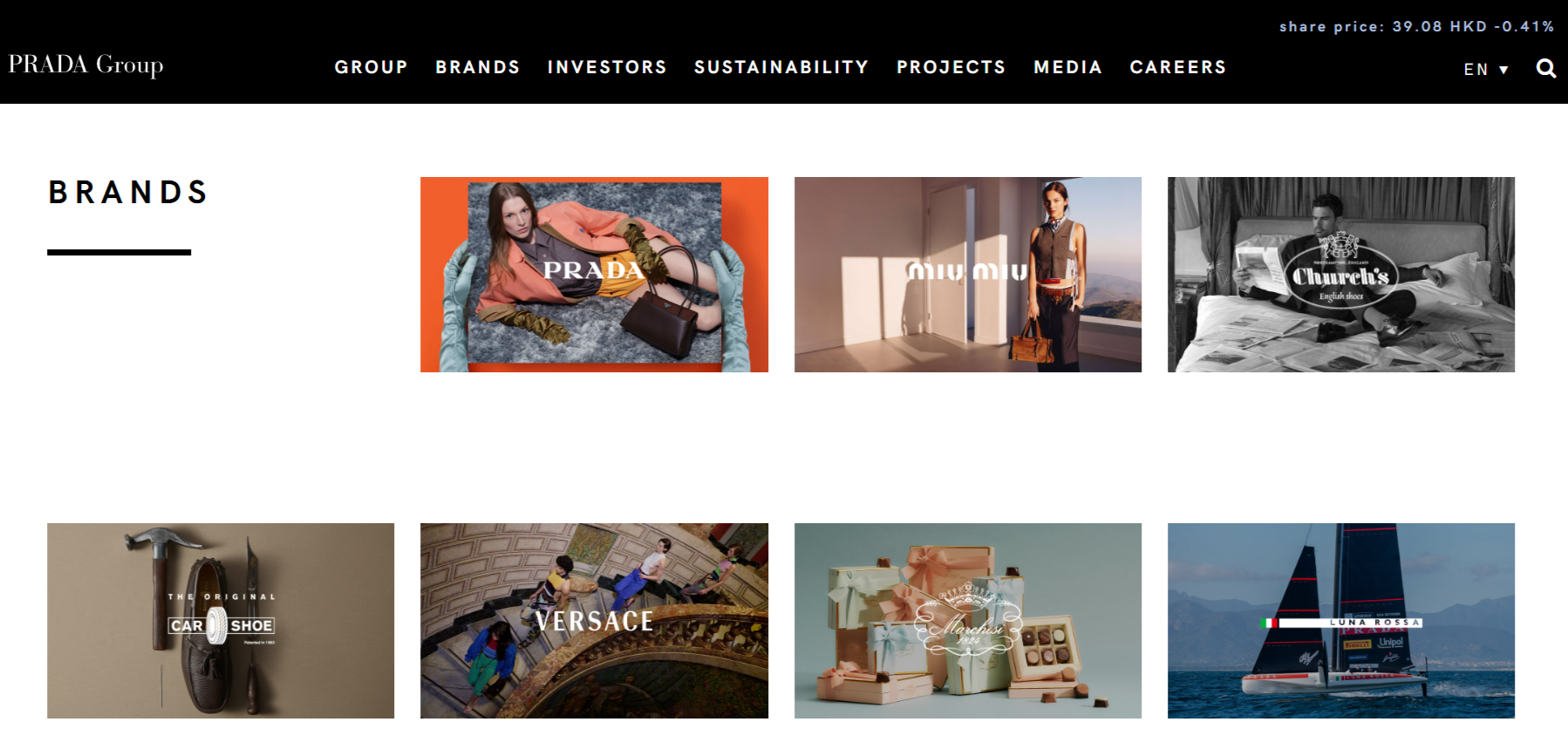Open the search magnifier icon
The image size is (1568, 756).
click(x=1545, y=68)
